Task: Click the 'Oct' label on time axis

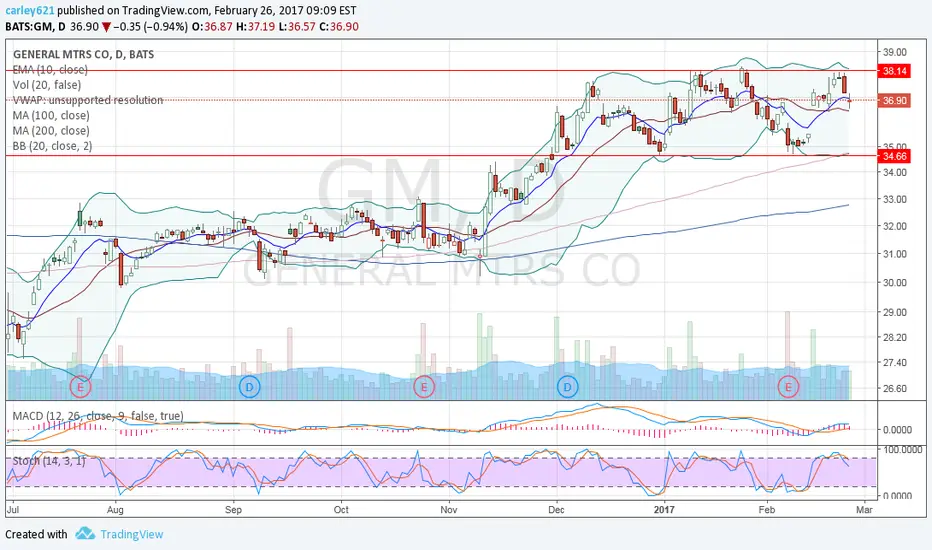Action: click(x=341, y=510)
